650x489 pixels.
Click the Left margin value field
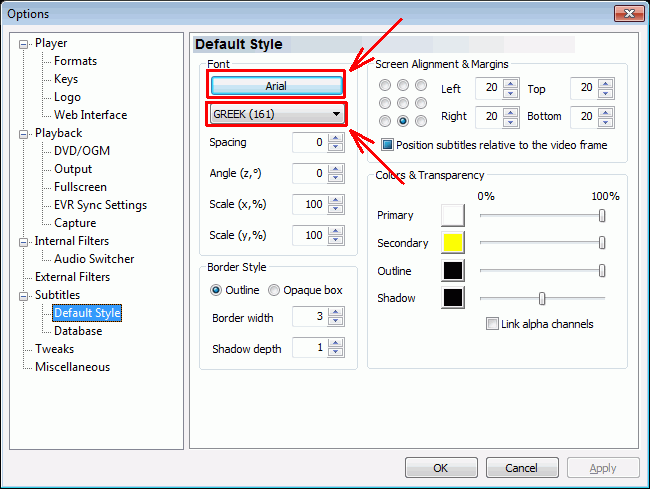489,88
